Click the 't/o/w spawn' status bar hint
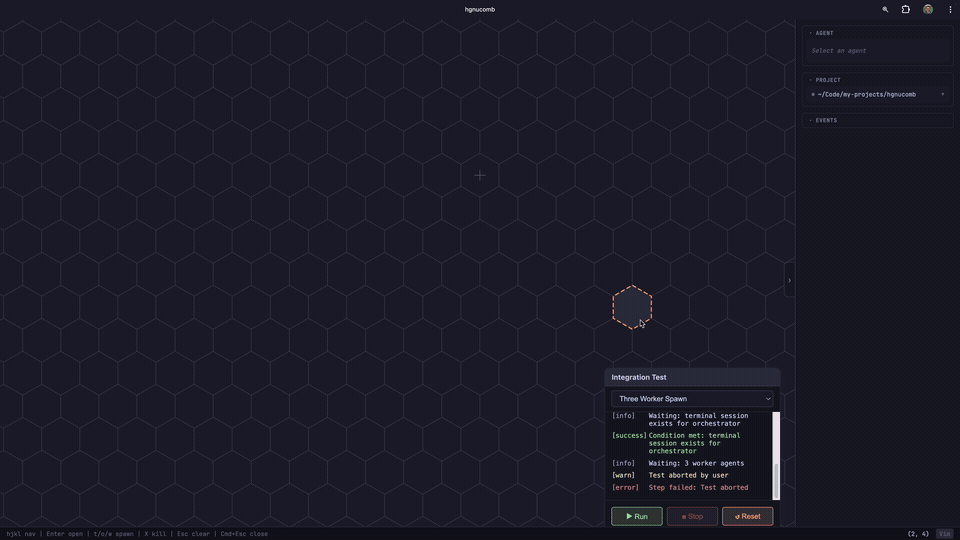The image size is (960, 540). click(113, 534)
